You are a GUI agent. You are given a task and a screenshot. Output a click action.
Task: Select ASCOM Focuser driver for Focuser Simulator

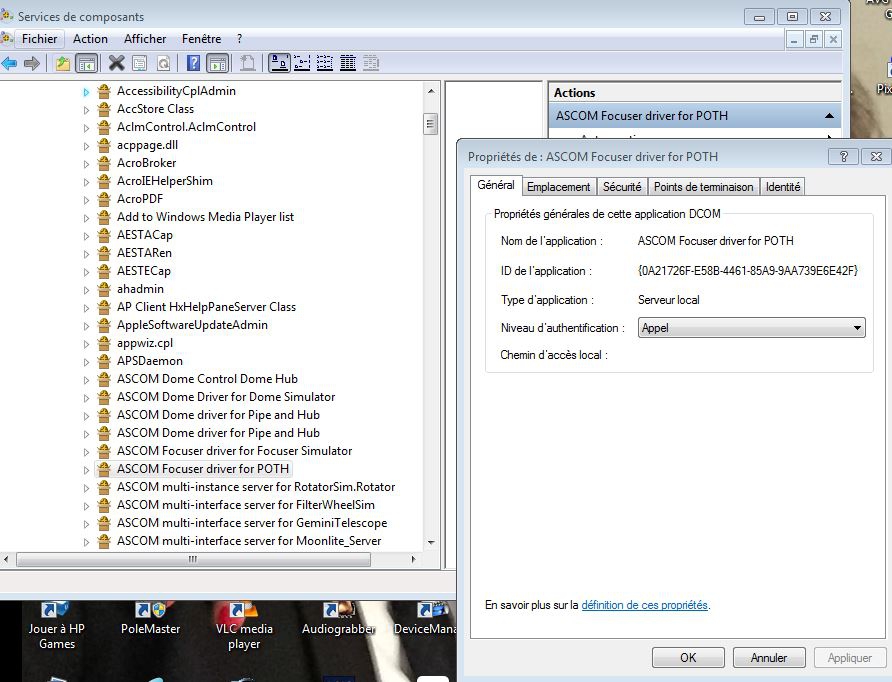(x=234, y=451)
